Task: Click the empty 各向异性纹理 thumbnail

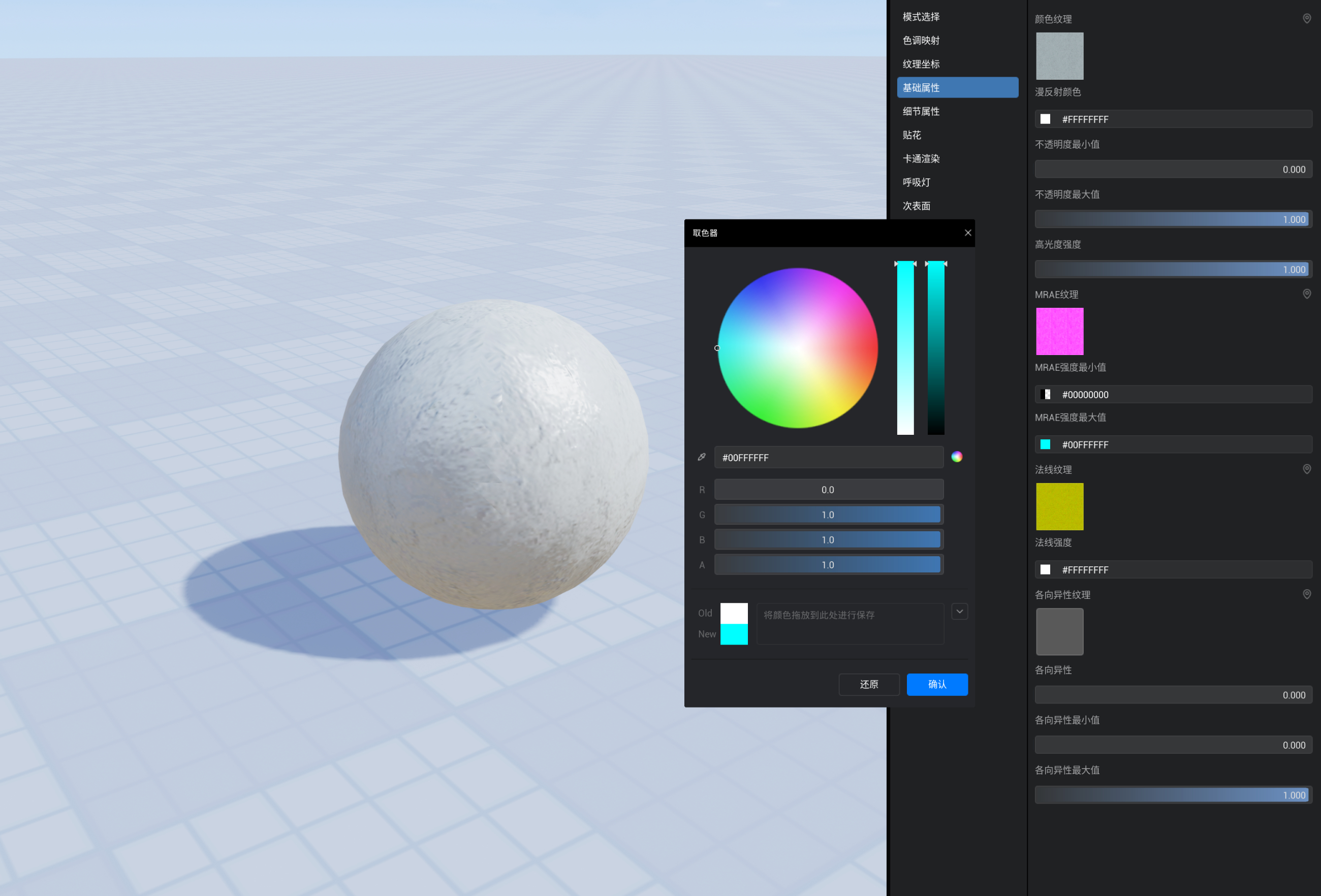Action: [x=1059, y=631]
